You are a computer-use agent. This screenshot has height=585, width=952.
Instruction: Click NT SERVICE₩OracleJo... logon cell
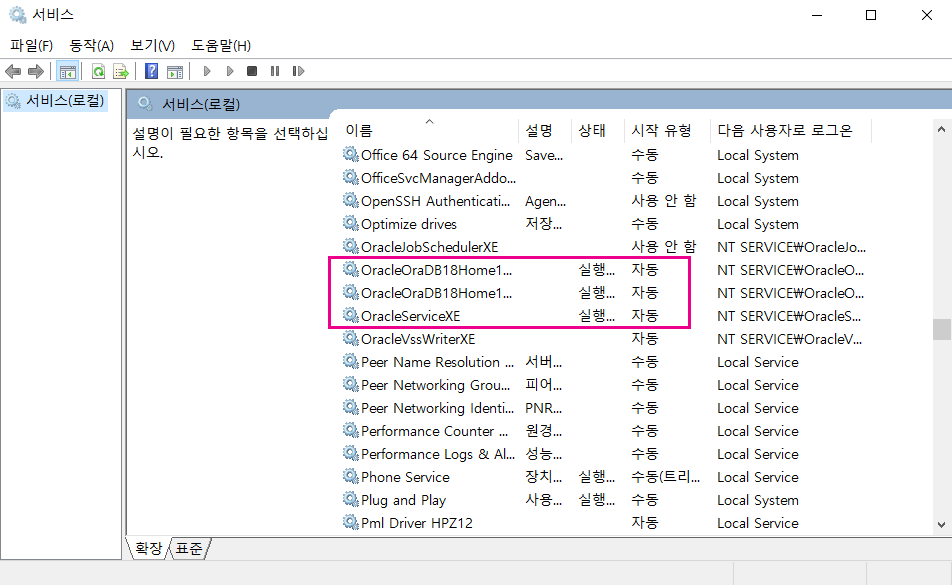(791, 247)
